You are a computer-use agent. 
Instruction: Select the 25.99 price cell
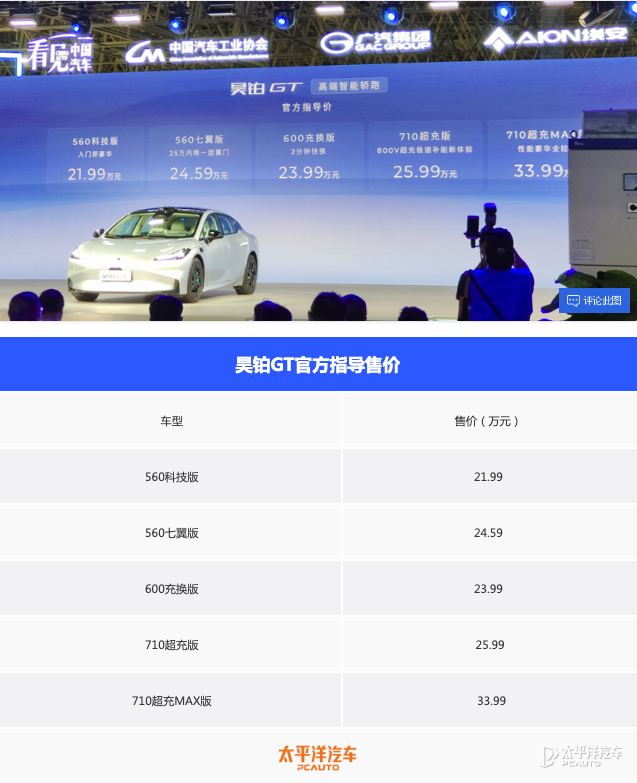[x=490, y=644]
